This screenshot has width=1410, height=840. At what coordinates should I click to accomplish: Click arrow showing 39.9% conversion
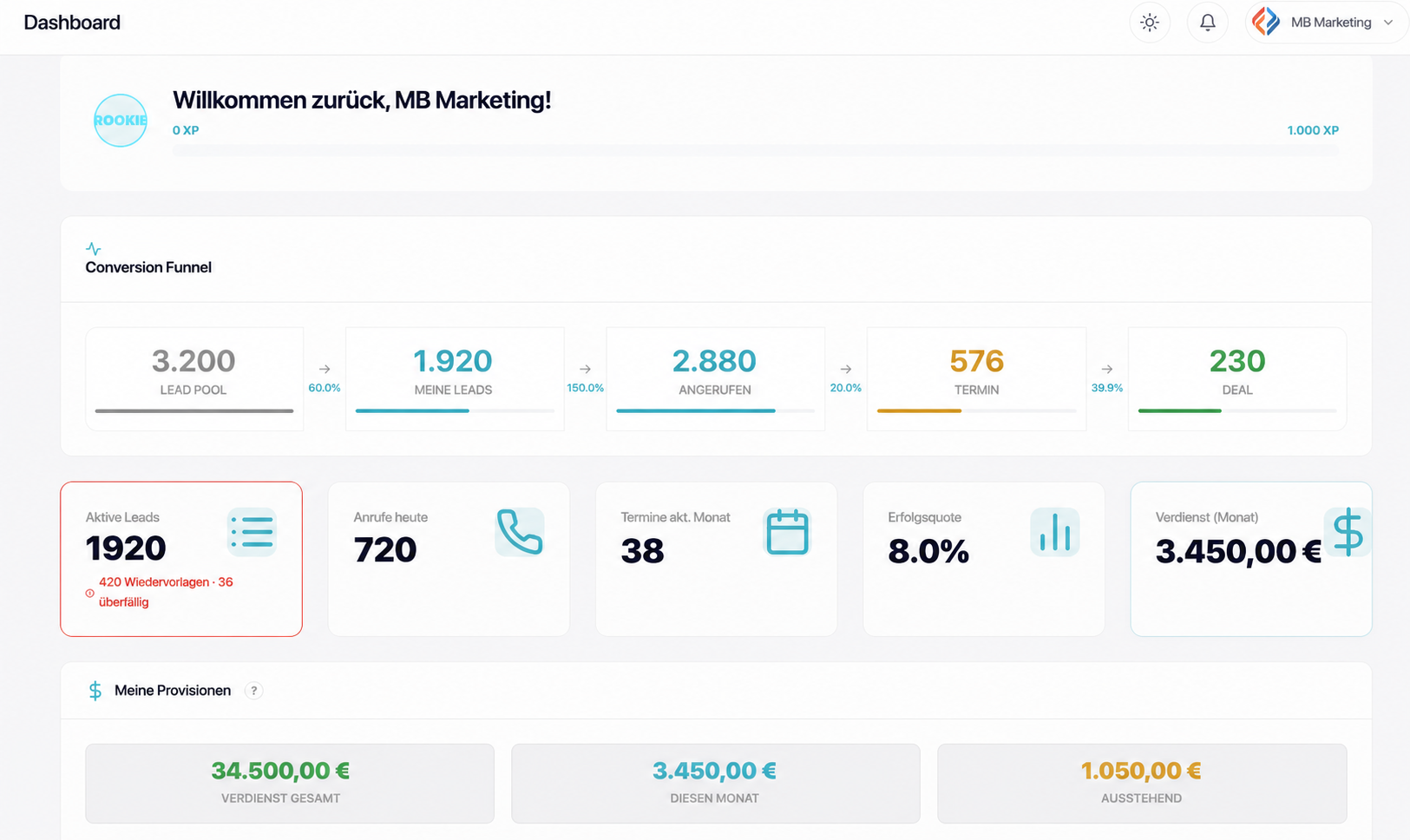coord(1107,369)
